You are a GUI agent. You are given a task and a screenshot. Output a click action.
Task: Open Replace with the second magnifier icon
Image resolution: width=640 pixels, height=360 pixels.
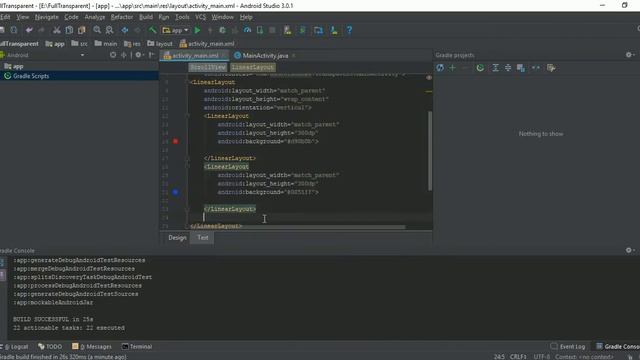(x=109, y=30)
